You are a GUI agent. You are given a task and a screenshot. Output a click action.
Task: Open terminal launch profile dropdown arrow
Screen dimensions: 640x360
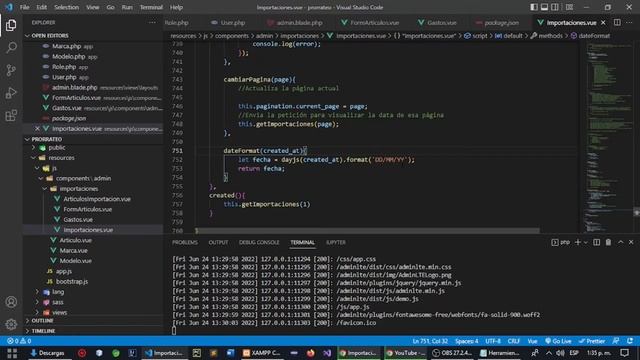click(x=586, y=242)
